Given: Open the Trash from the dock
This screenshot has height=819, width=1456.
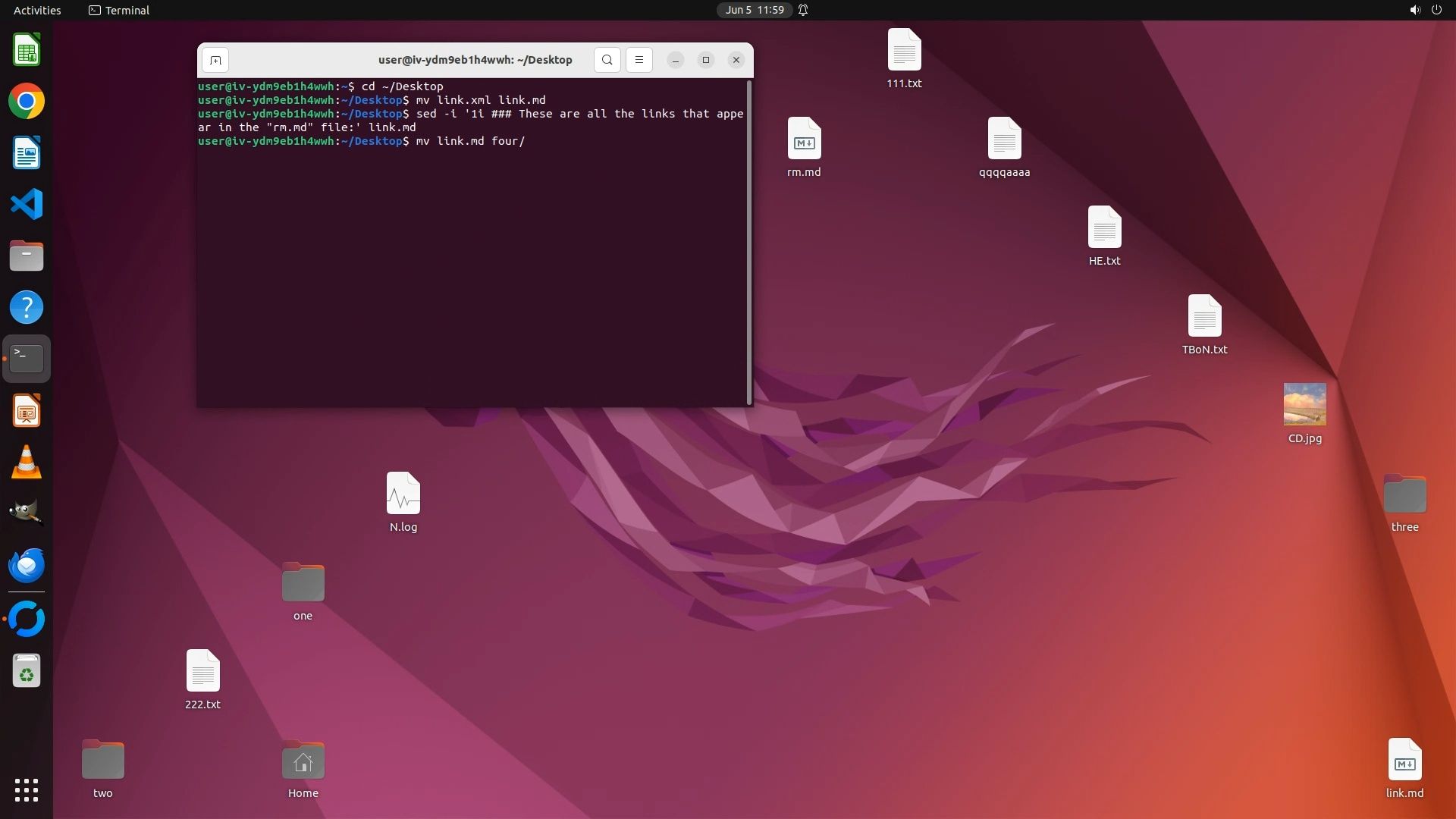Looking at the screenshot, I should coord(27,671).
